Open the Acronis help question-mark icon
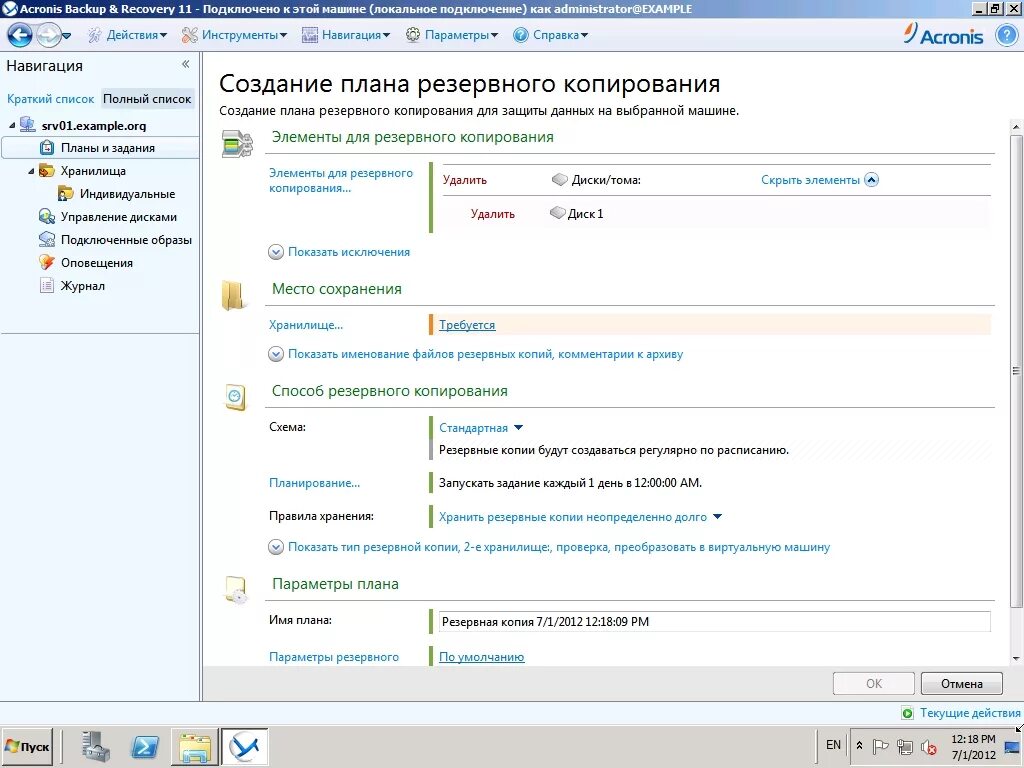Screen dimensions: 1024x768 (x=1006, y=35)
